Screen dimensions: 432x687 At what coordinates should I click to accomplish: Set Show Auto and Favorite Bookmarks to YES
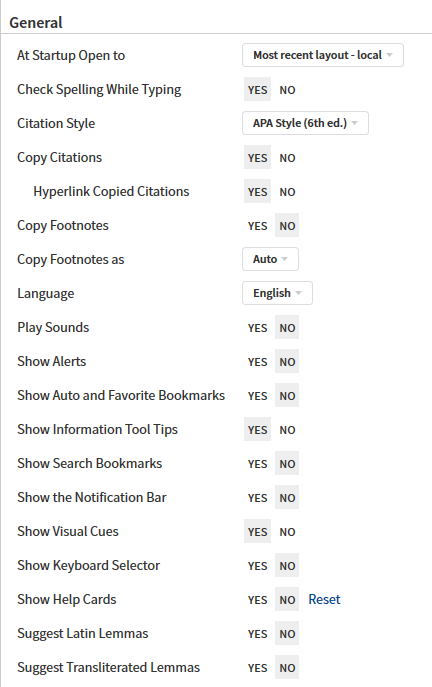click(x=257, y=396)
